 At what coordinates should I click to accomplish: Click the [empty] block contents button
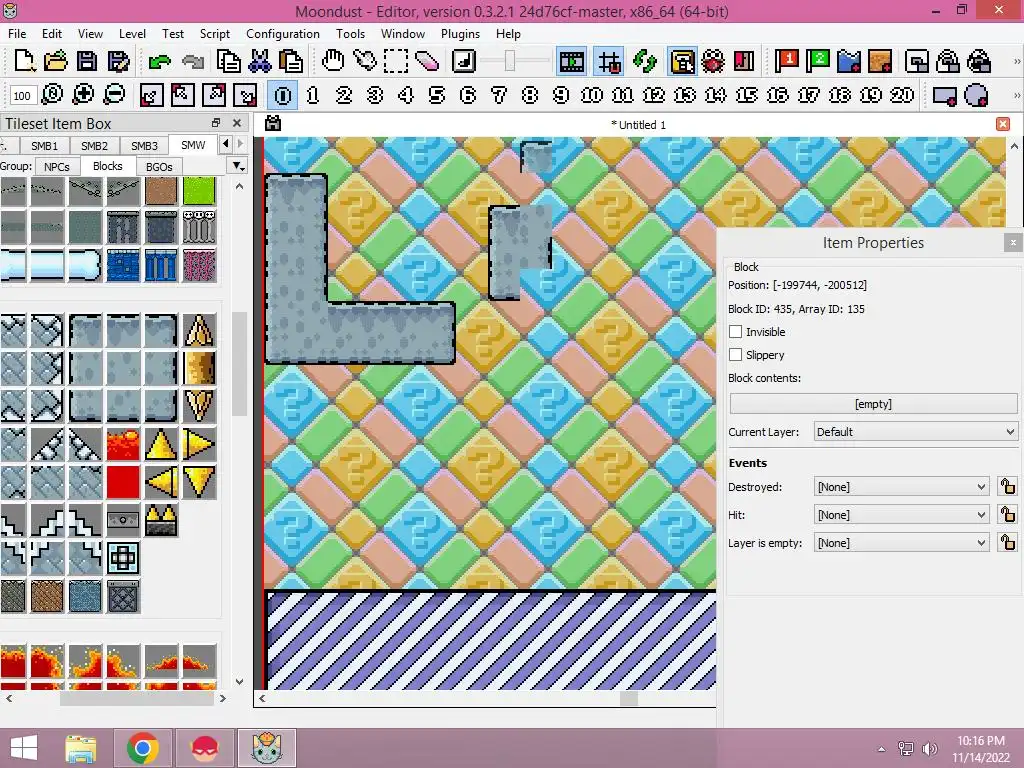click(x=873, y=404)
